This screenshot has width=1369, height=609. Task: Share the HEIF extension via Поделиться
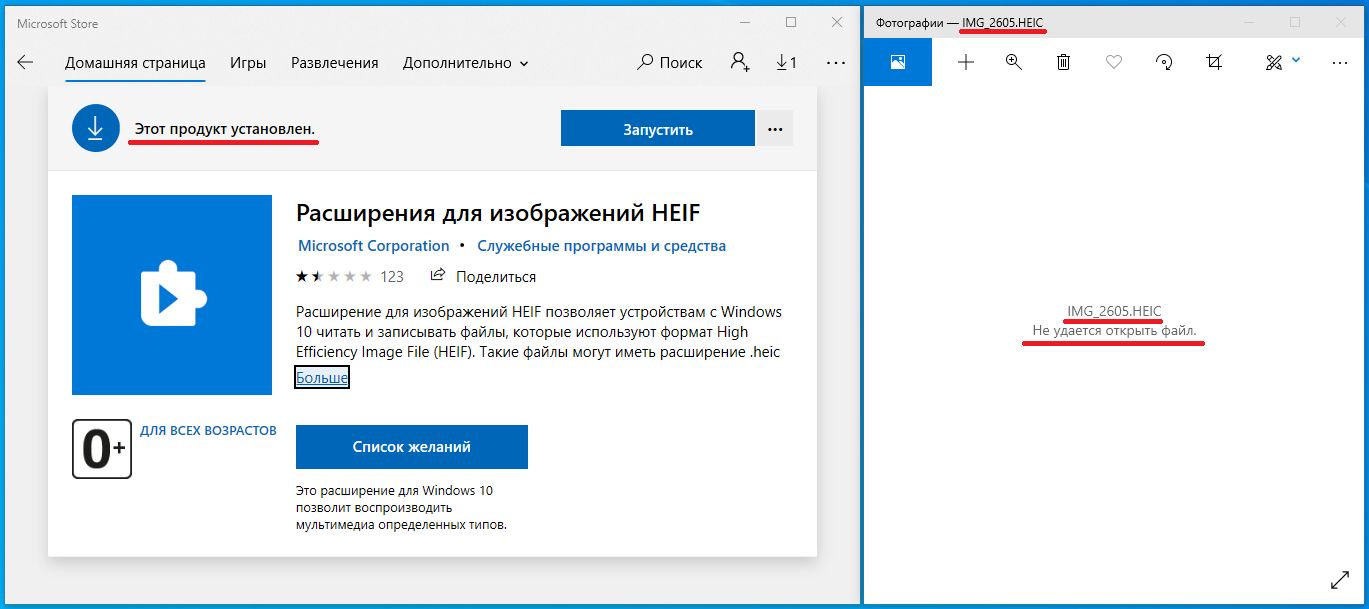483,276
